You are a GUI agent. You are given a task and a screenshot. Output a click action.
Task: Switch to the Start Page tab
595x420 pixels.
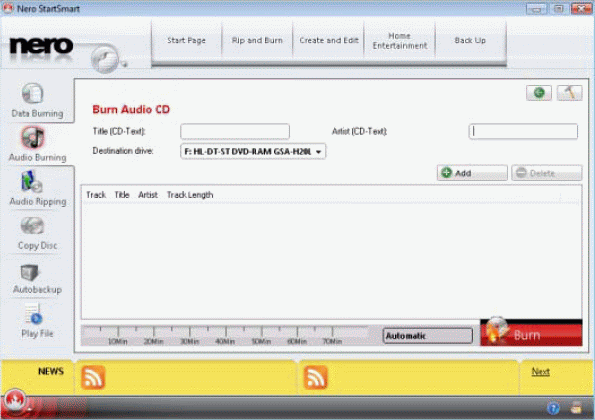tap(186, 41)
